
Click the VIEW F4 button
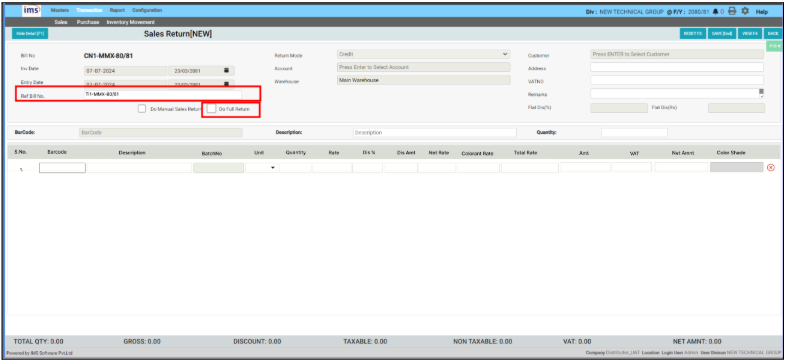750,34
